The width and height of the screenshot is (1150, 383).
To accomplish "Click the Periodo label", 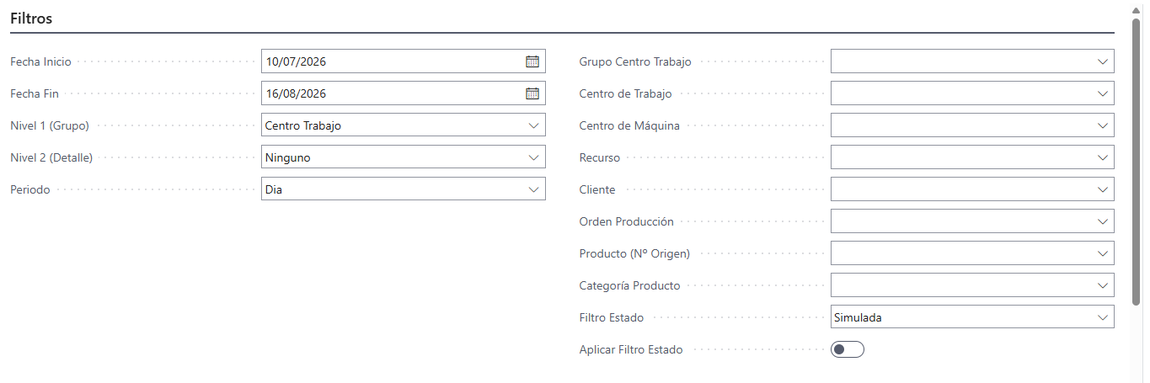I will [x=30, y=189].
